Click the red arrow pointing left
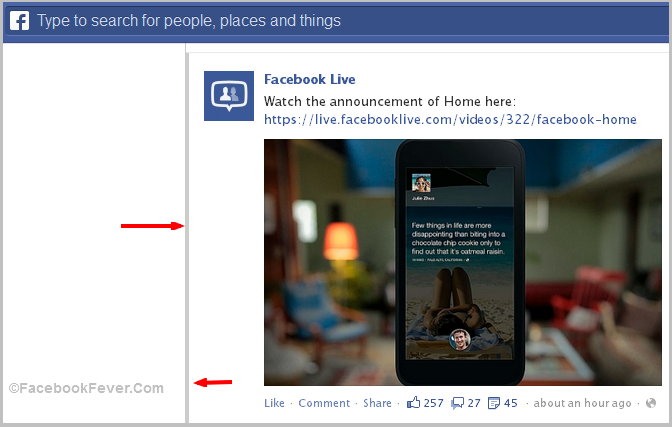This screenshot has width=672, height=427. point(213,382)
